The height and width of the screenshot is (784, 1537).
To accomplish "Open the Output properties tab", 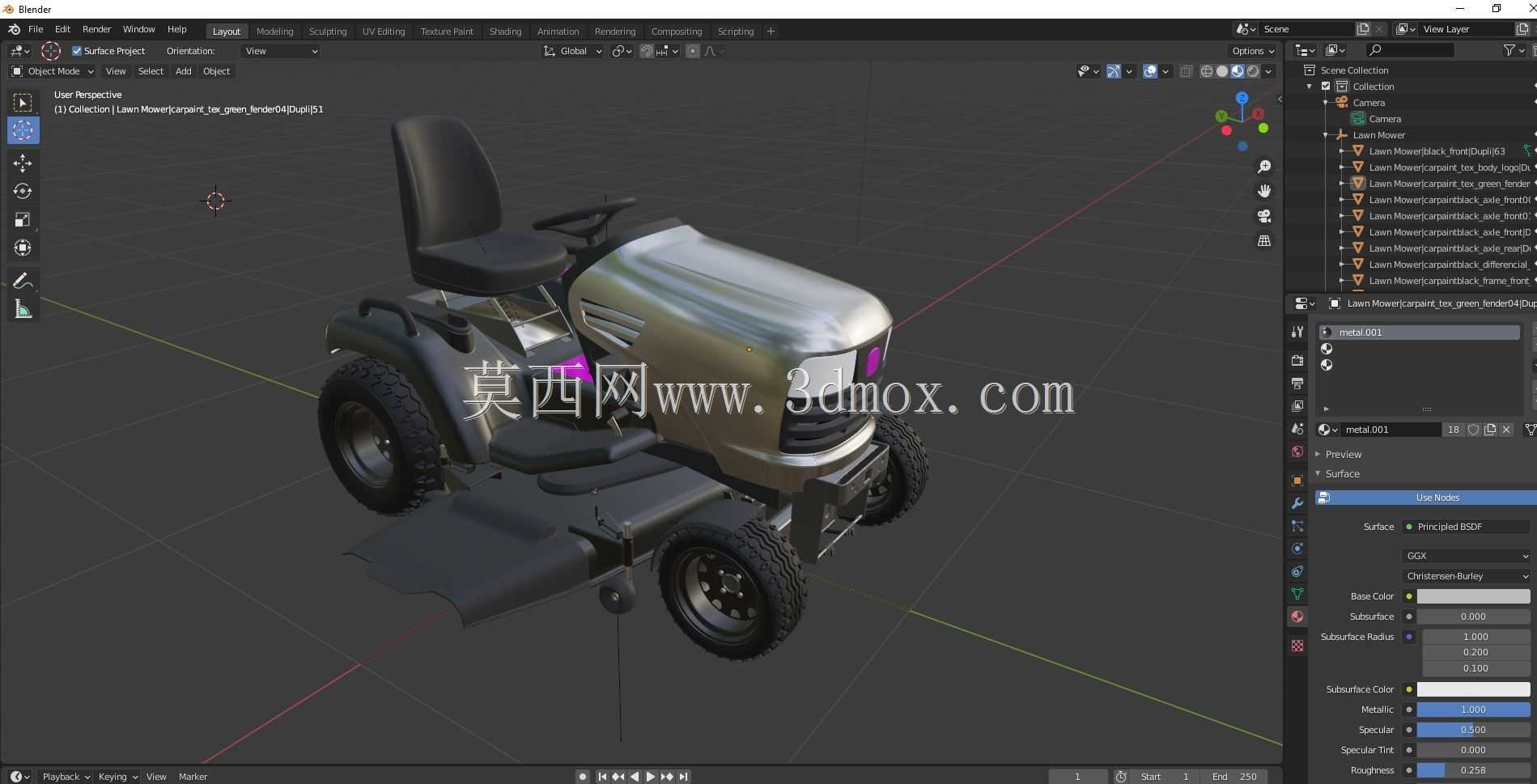I will click(1297, 383).
